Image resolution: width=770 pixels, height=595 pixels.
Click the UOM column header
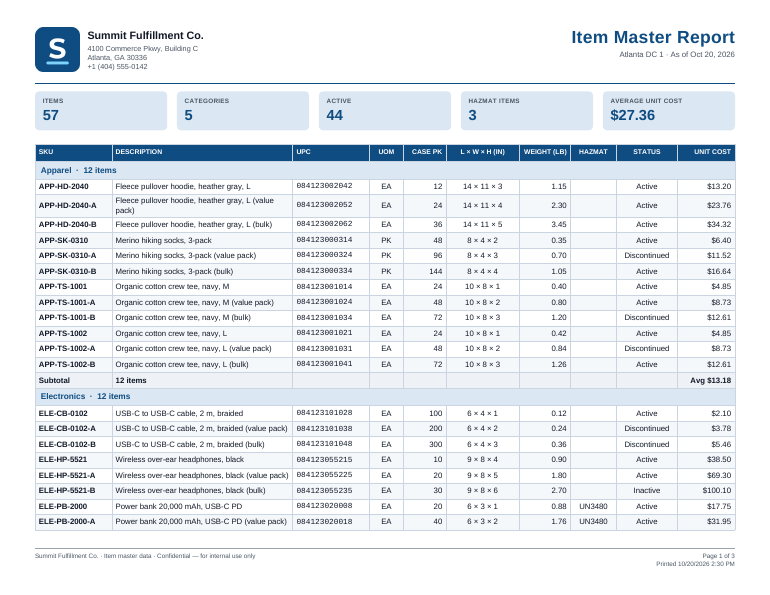(386, 152)
